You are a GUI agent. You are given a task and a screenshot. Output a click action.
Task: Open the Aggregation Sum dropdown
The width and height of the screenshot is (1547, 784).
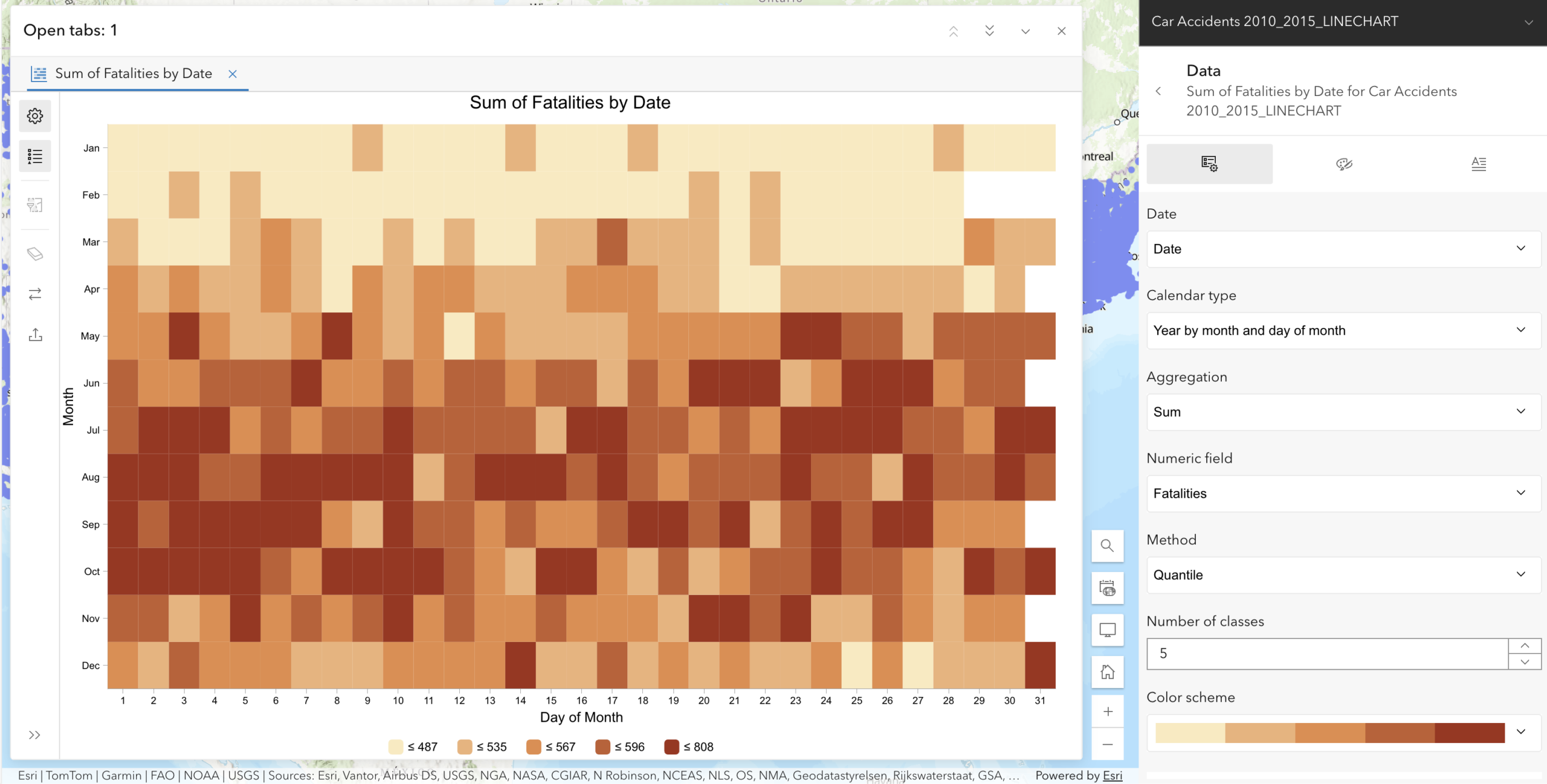click(1343, 412)
